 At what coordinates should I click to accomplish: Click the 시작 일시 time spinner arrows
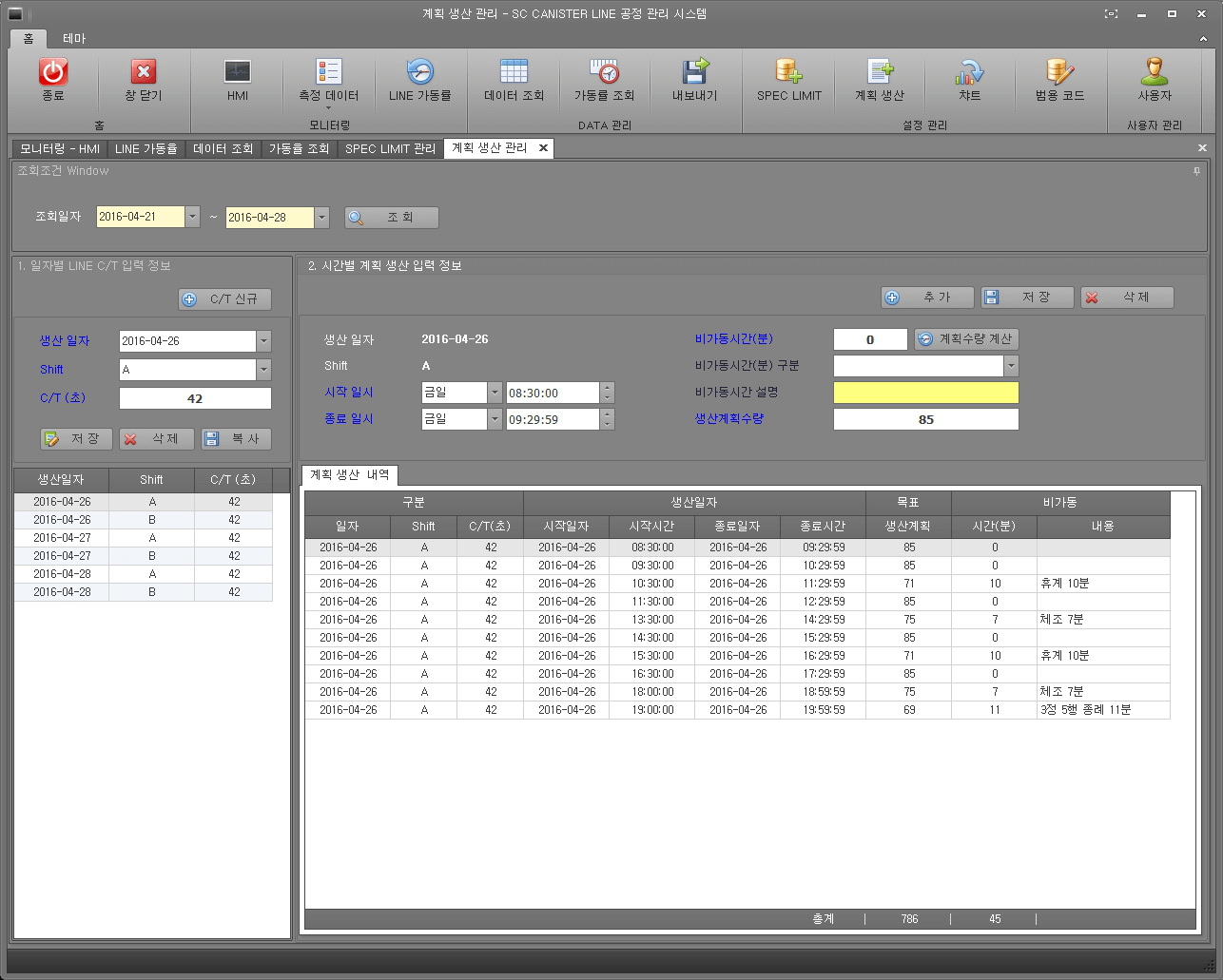(608, 393)
